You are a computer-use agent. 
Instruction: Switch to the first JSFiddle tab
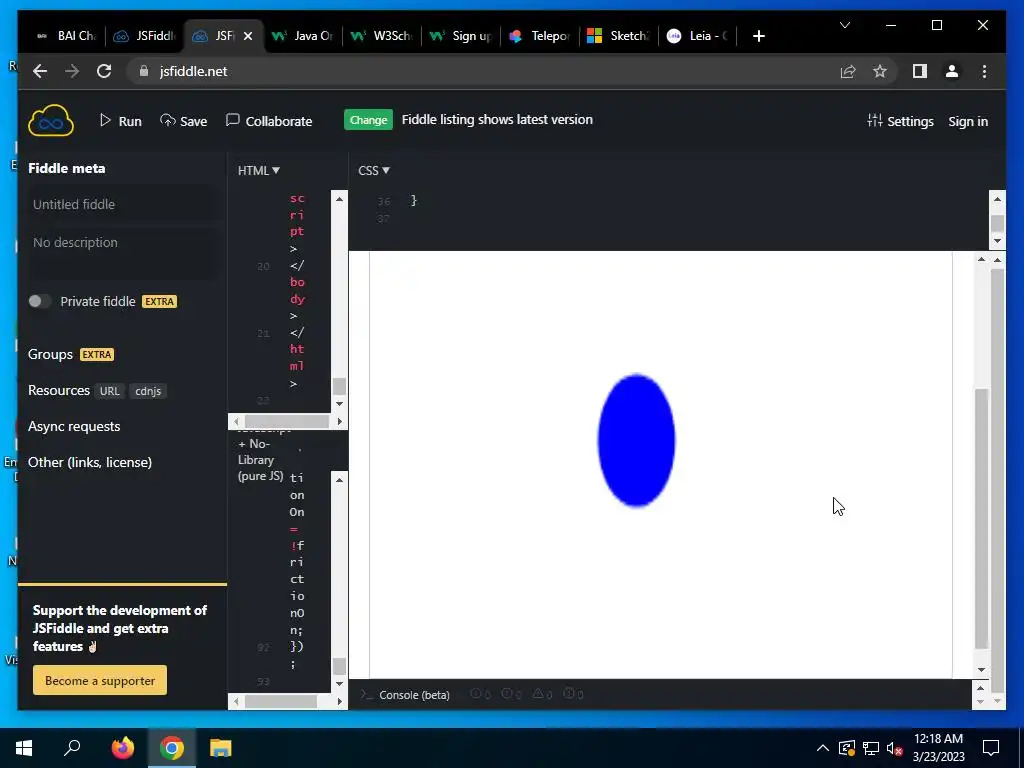[145, 36]
